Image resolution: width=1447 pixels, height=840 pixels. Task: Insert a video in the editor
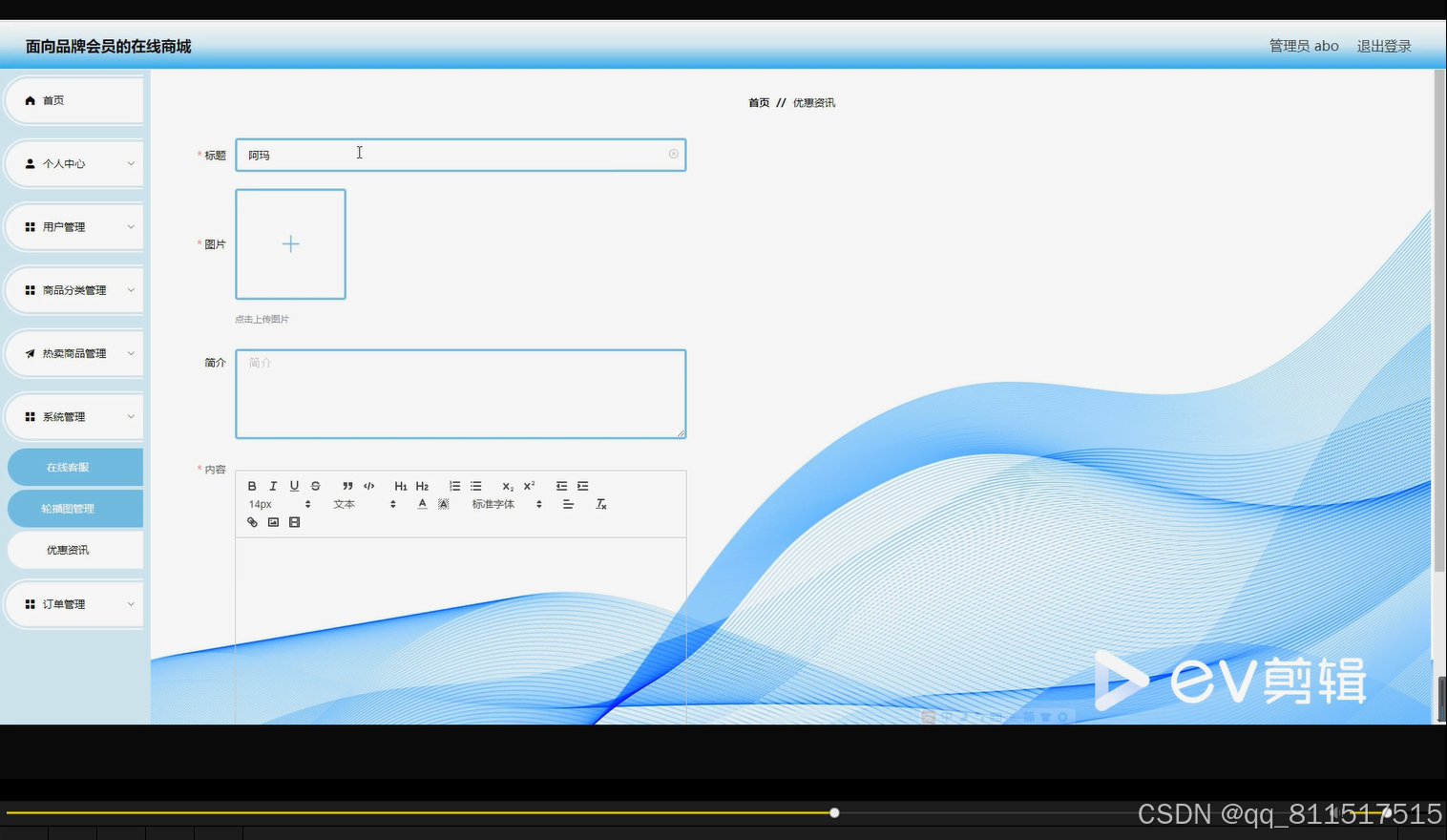coord(294,522)
